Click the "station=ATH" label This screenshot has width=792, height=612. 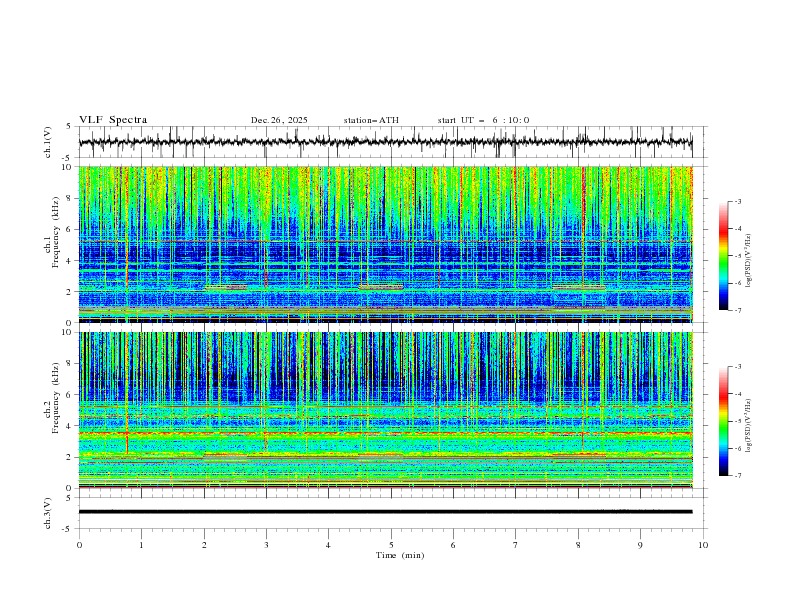pos(371,120)
